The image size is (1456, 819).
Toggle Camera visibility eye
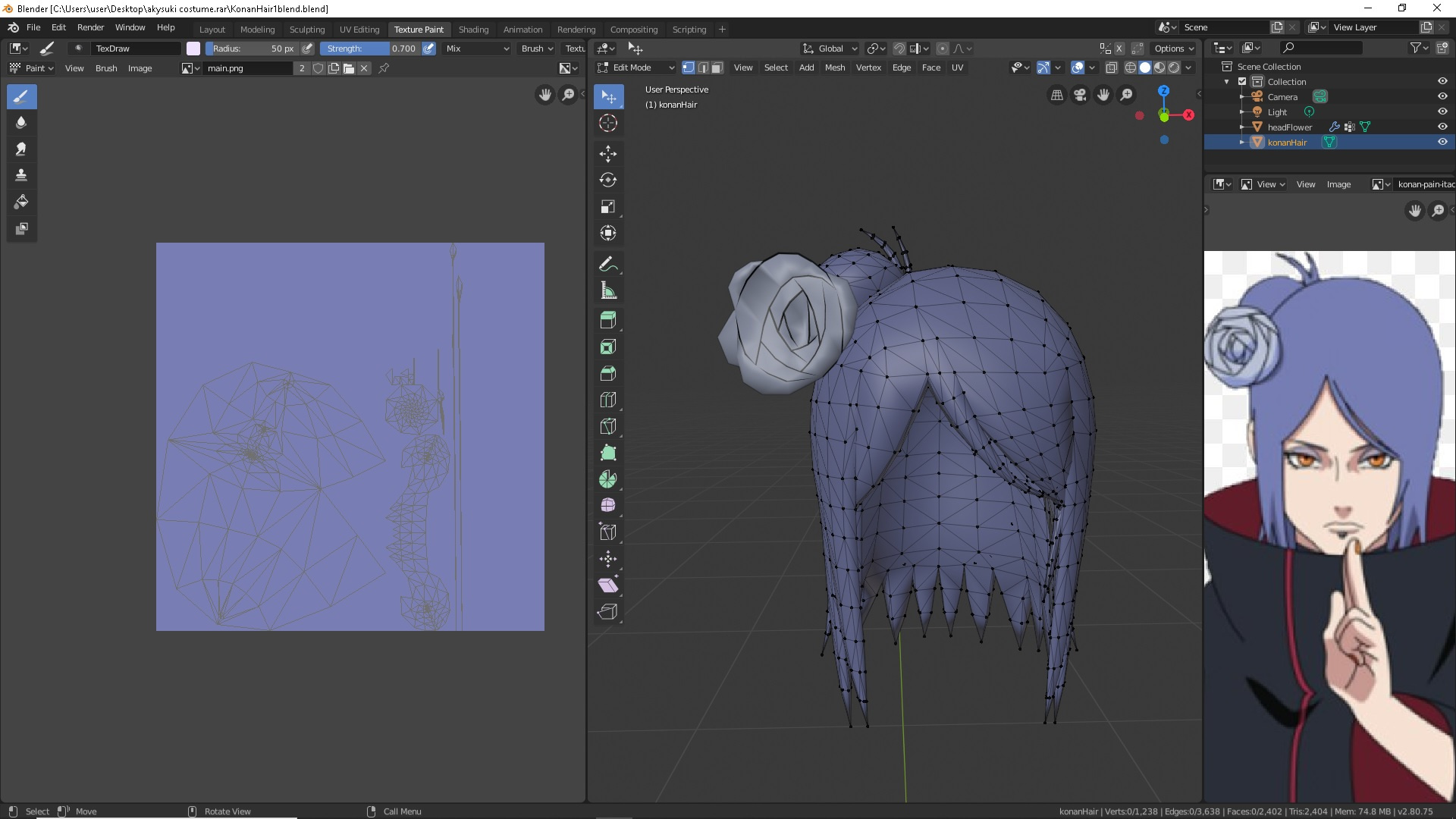(1442, 96)
